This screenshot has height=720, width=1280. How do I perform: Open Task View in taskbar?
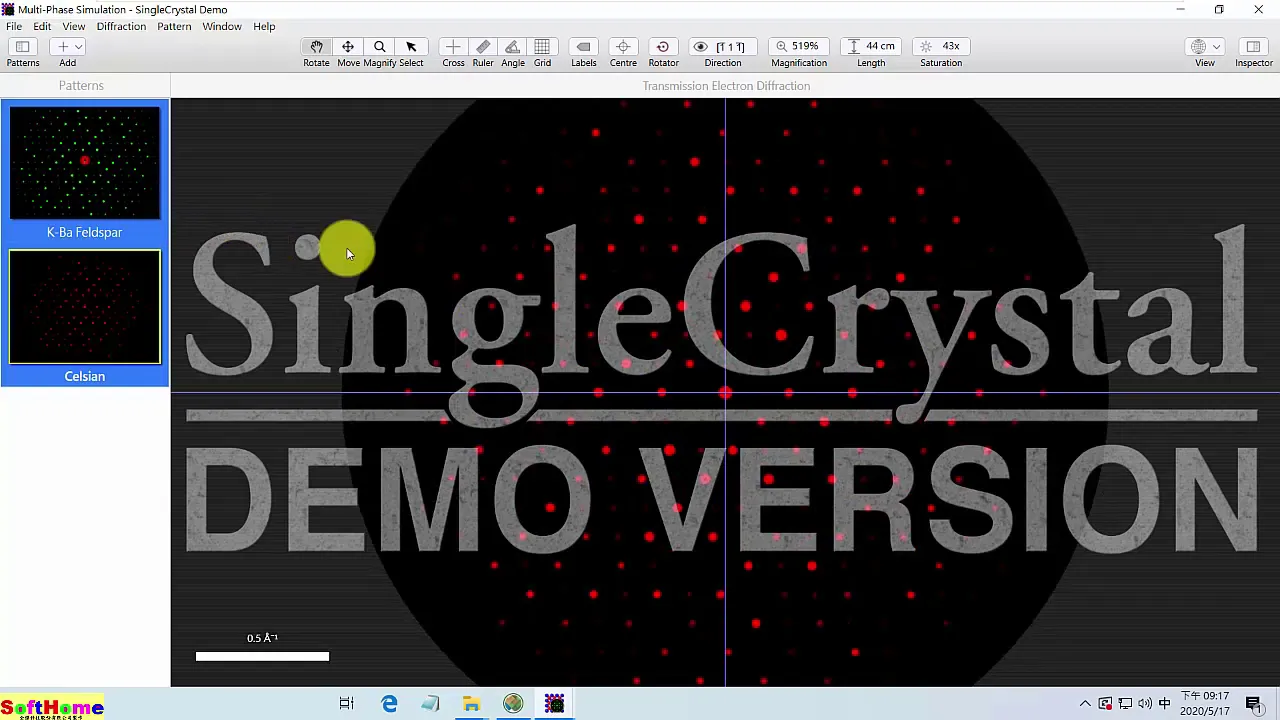click(346, 704)
